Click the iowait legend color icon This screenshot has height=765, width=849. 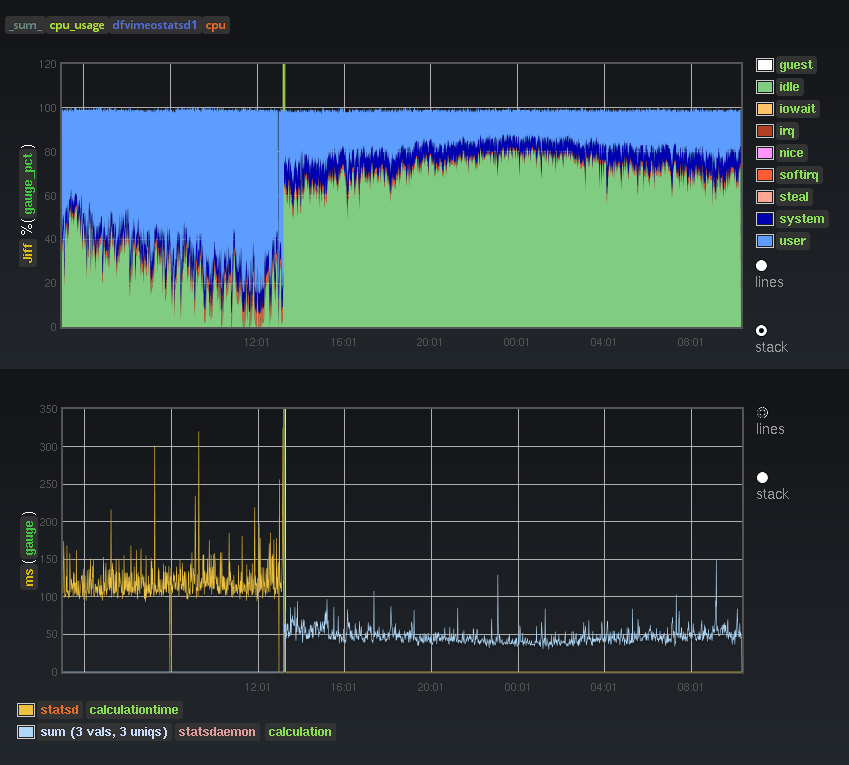[x=762, y=108]
